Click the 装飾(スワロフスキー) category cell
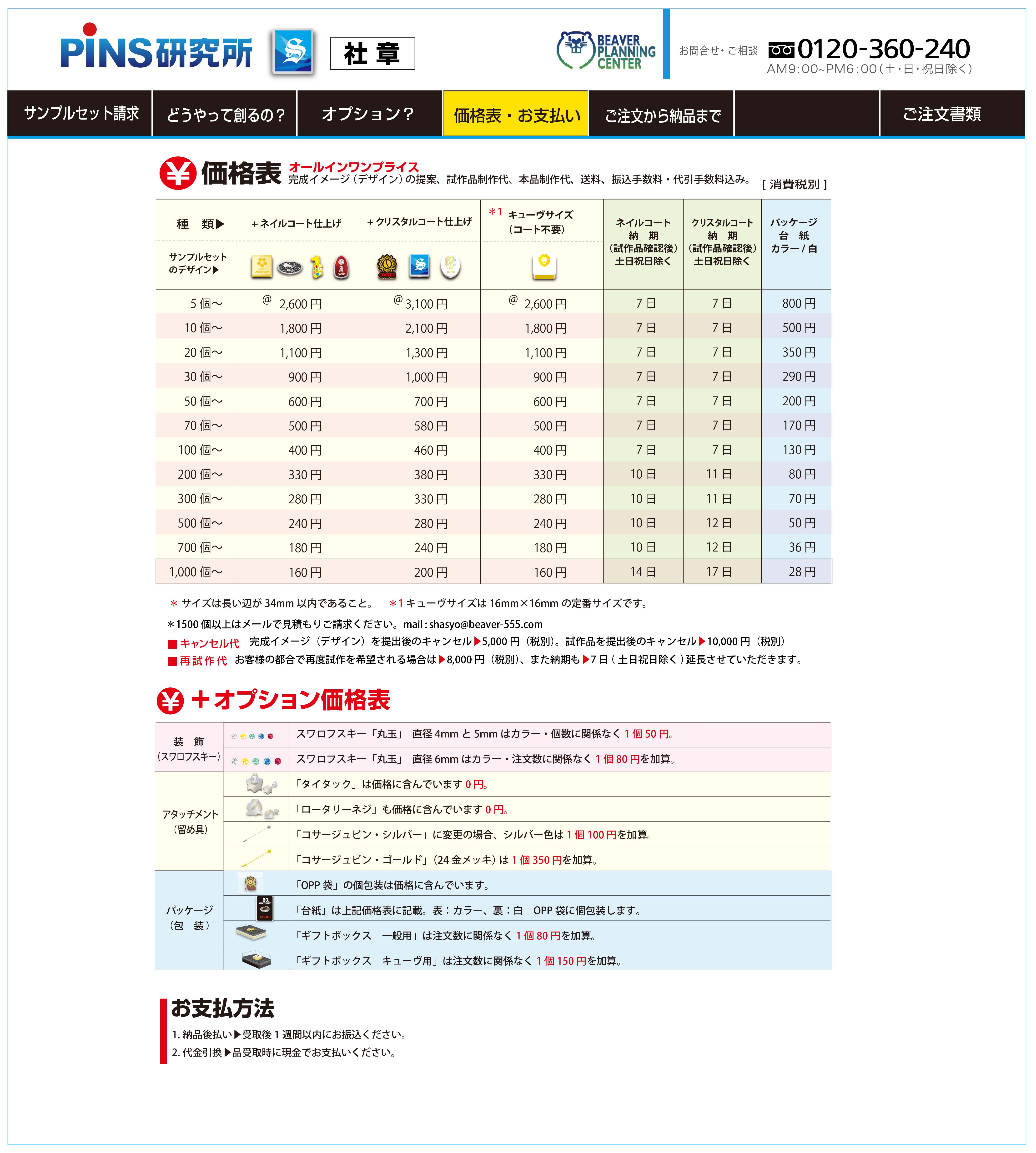 189,748
